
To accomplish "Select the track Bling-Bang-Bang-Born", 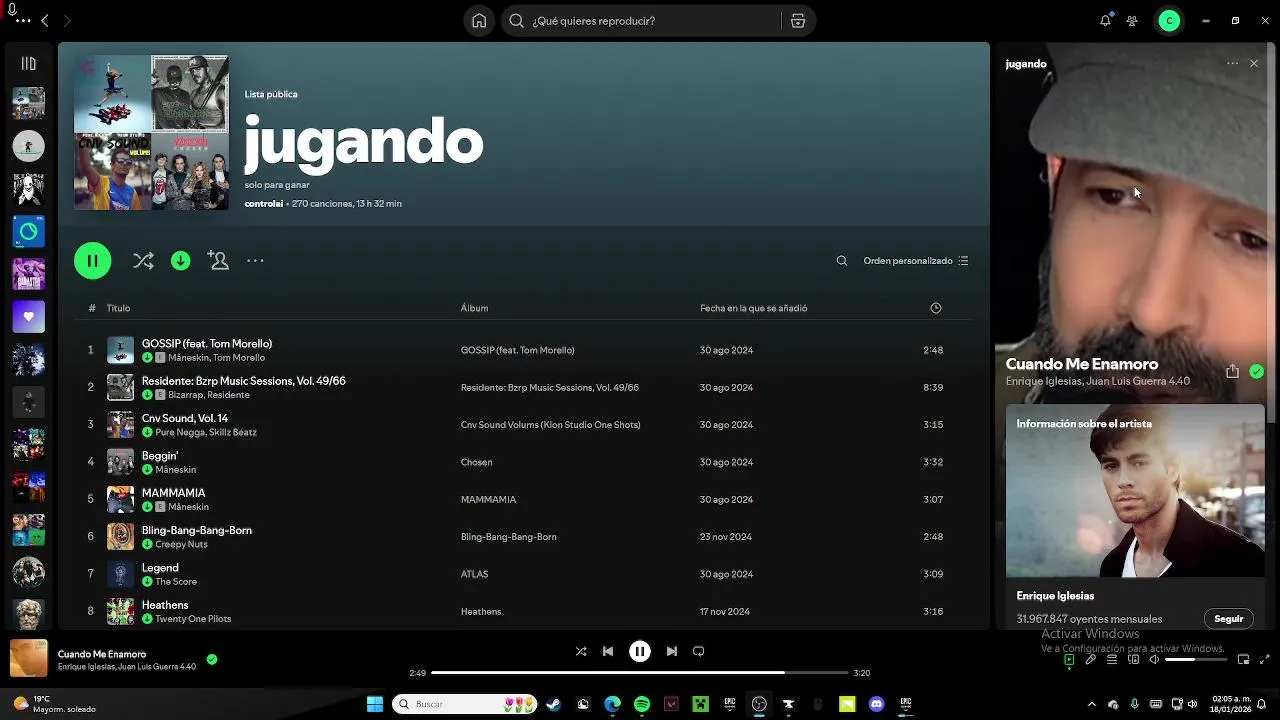I will click(x=197, y=531).
